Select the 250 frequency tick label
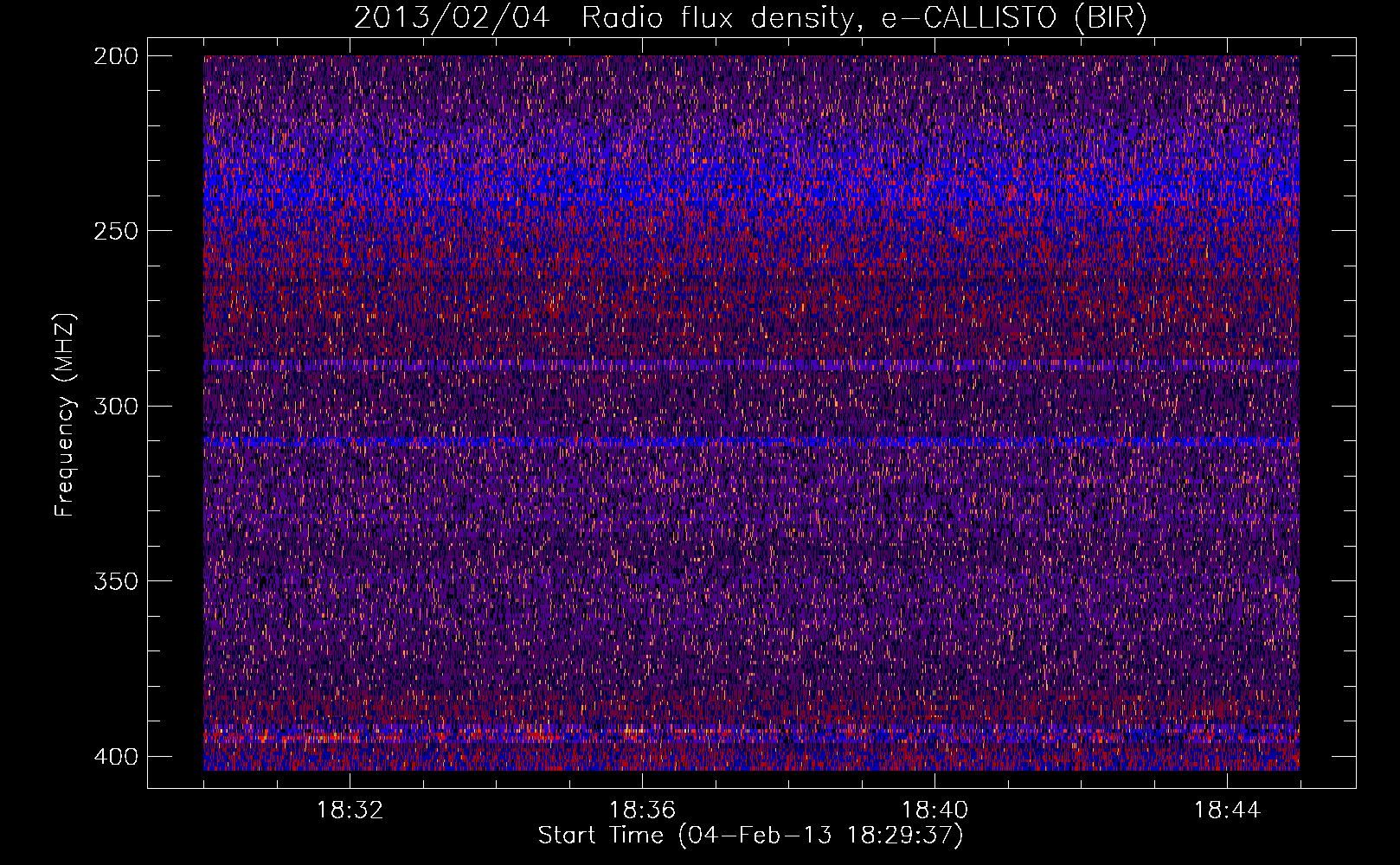 point(115,231)
